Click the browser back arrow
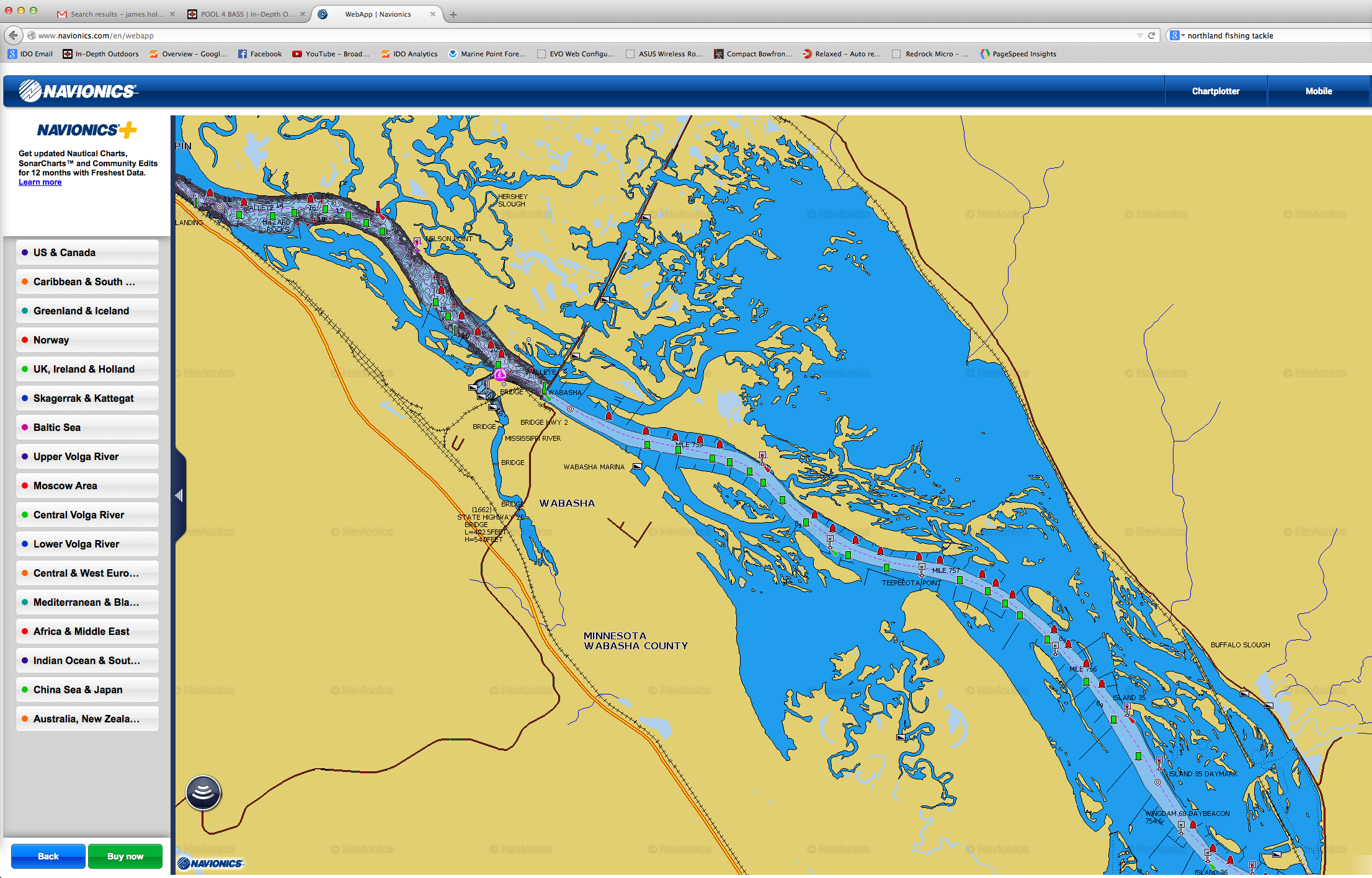This screenshot has height=878, width=1372. coord(13,35)
